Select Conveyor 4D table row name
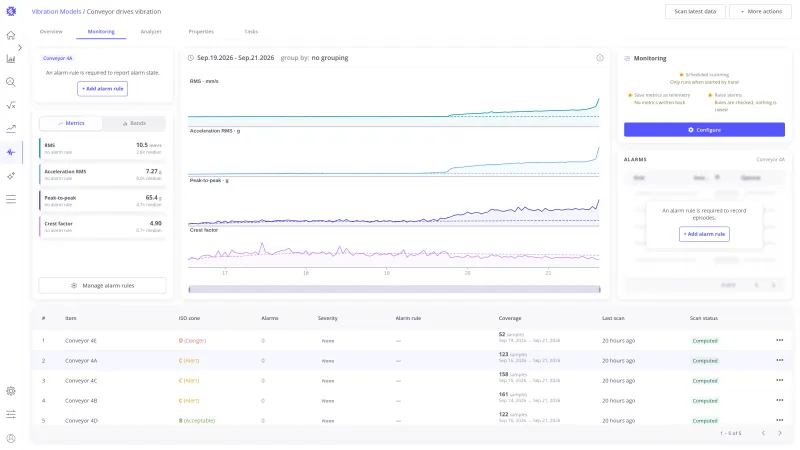This screenshot has height=450, width=800. (x=81, y=420)
